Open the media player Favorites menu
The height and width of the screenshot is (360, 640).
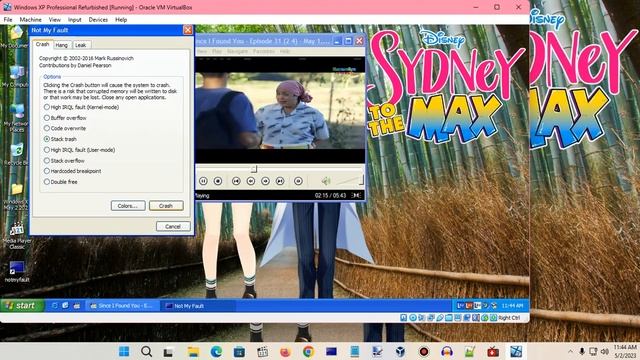tap(264, 51)
